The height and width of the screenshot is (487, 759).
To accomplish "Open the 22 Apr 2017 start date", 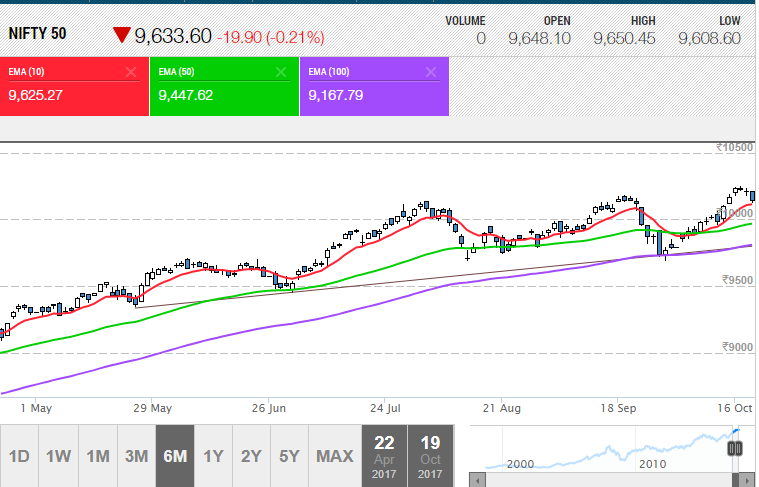I will tap(384, 456).
